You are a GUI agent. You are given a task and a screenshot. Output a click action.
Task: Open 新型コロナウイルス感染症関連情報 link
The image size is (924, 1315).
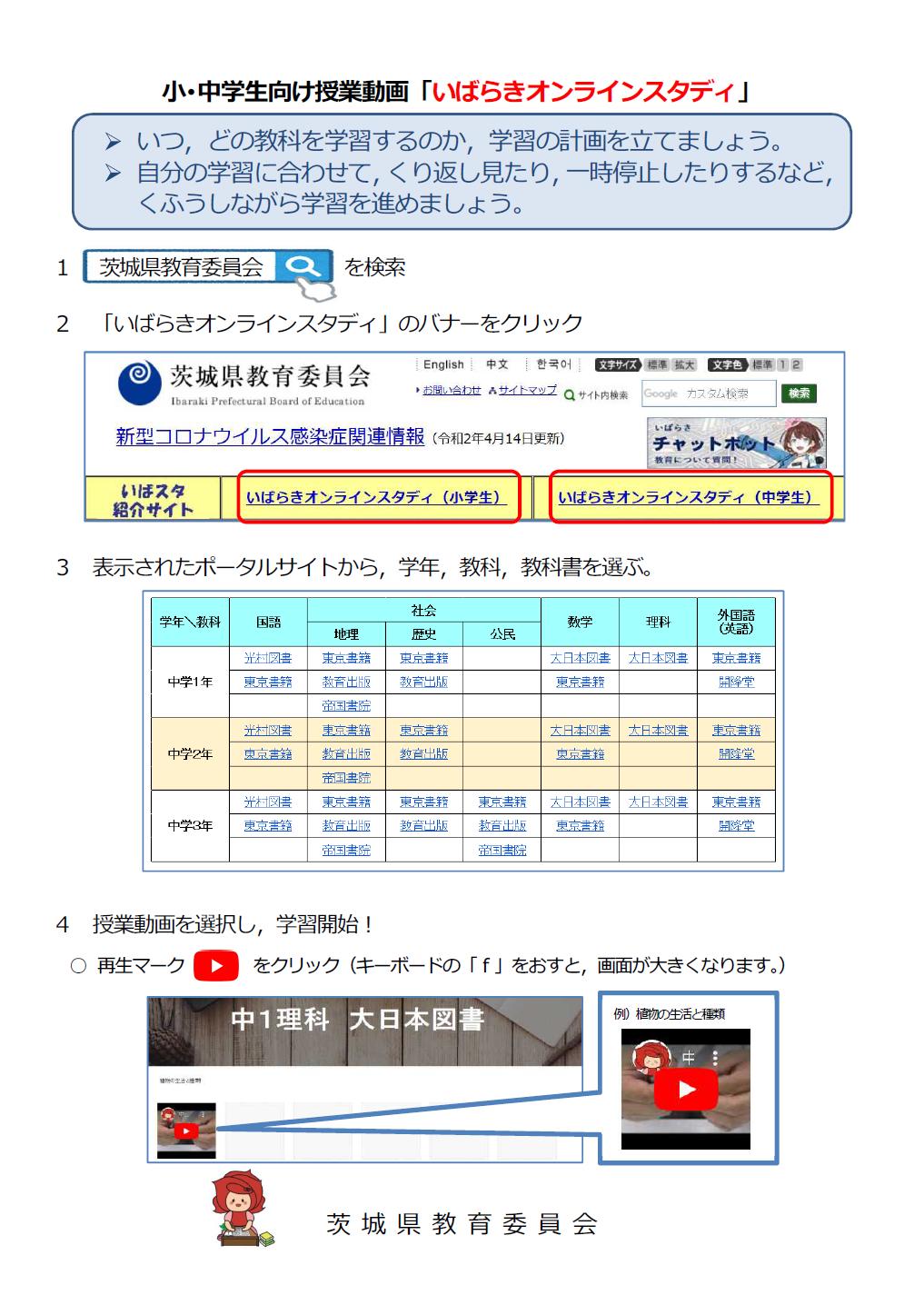click(270, 437)
